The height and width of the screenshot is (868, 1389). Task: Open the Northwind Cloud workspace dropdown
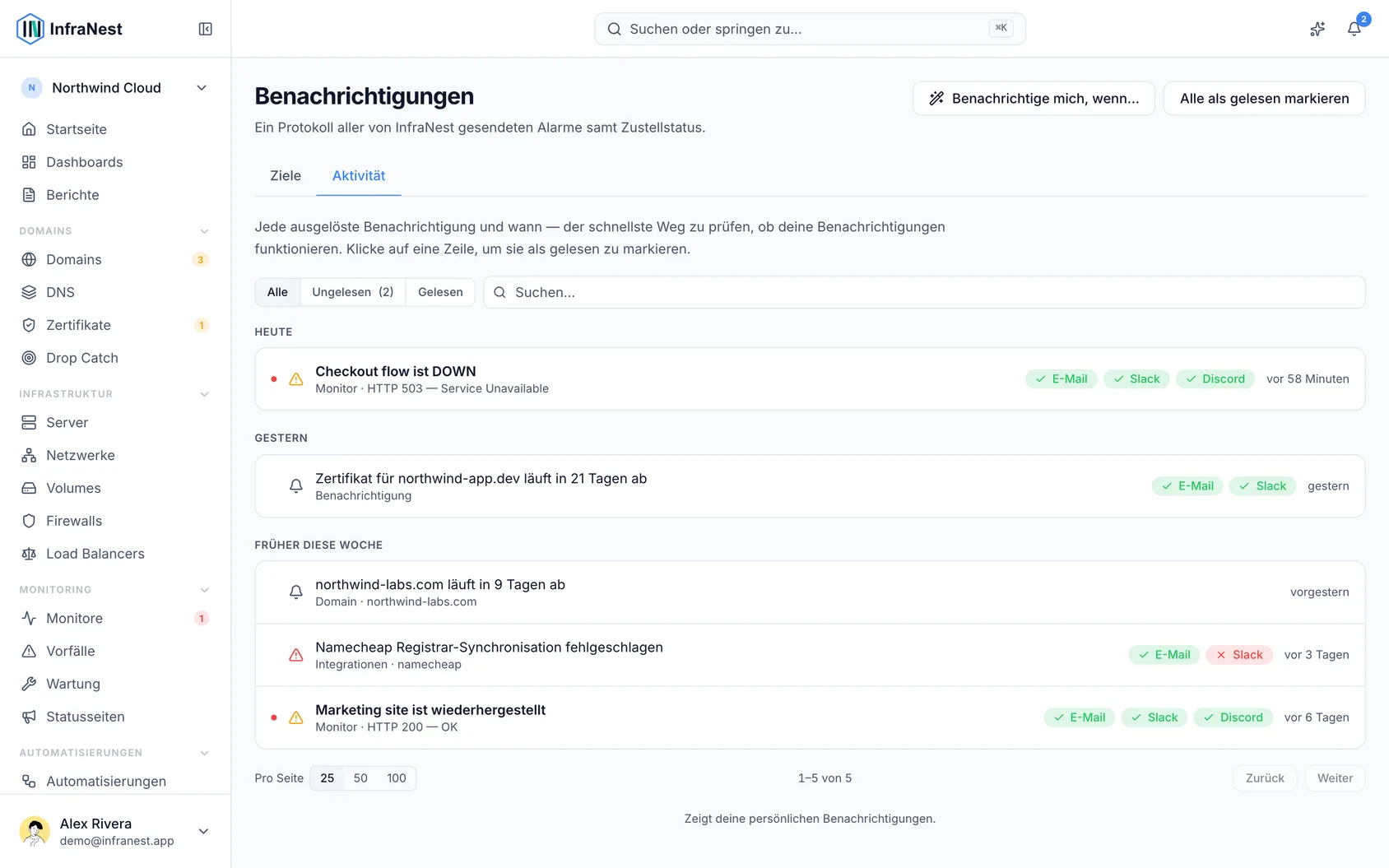coord(115,88)
